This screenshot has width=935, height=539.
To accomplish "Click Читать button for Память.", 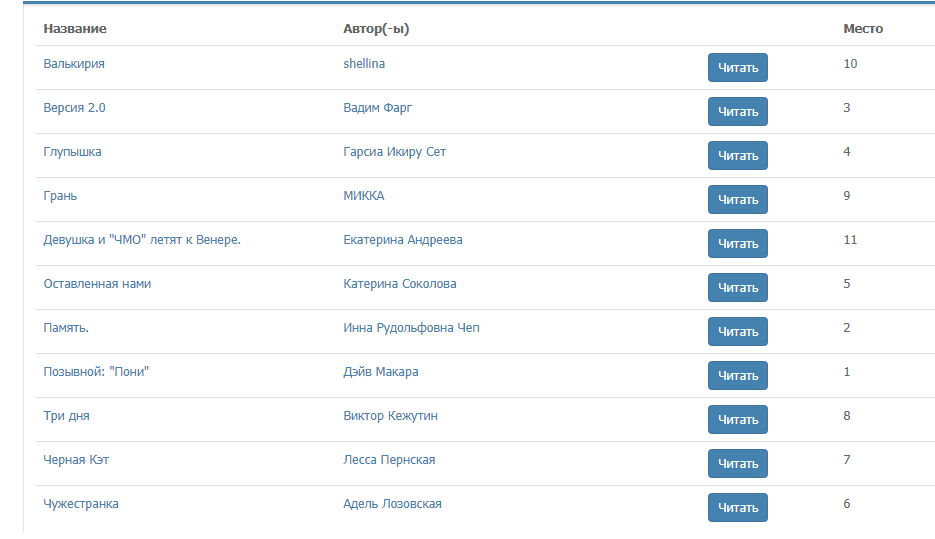I will (x=737, y=332).
